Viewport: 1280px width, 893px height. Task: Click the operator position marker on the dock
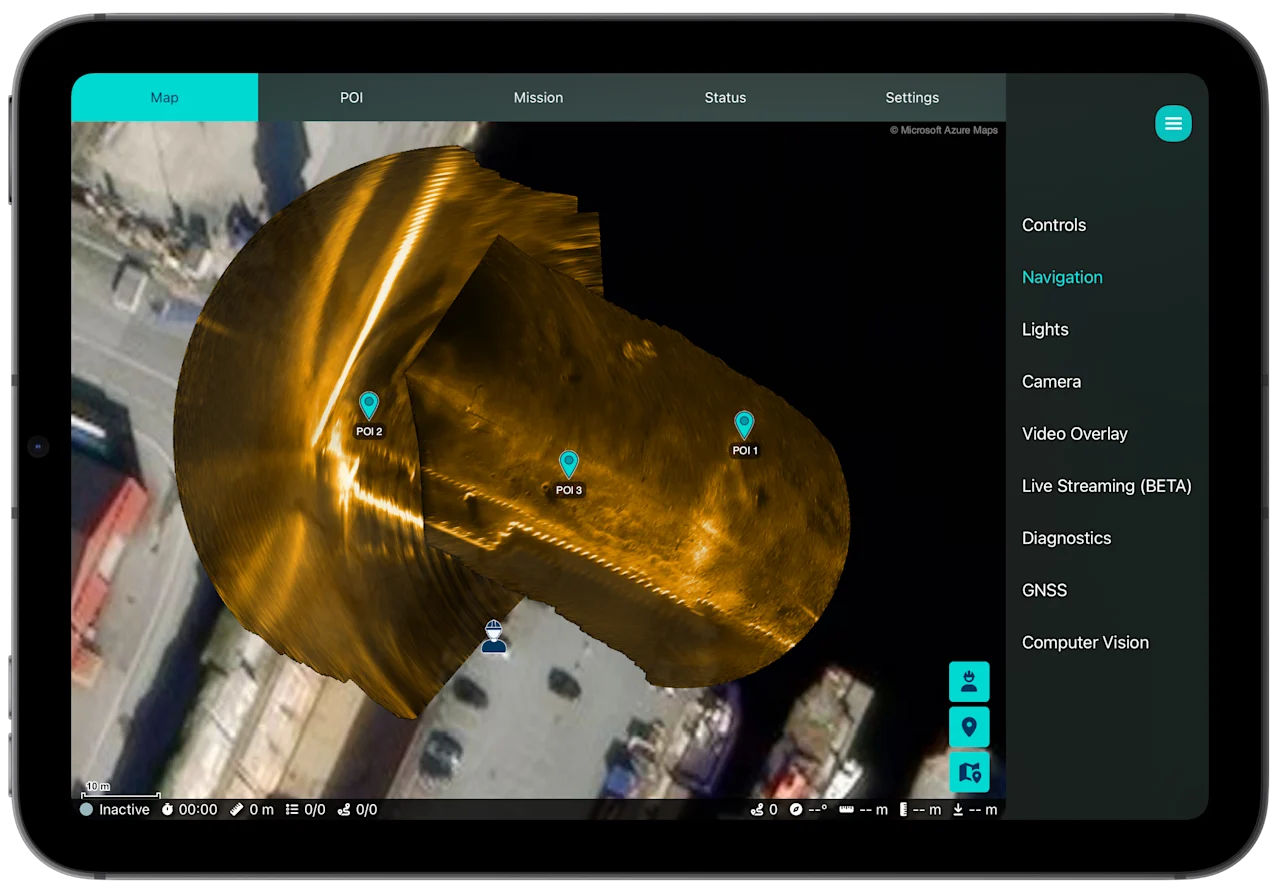493,637
